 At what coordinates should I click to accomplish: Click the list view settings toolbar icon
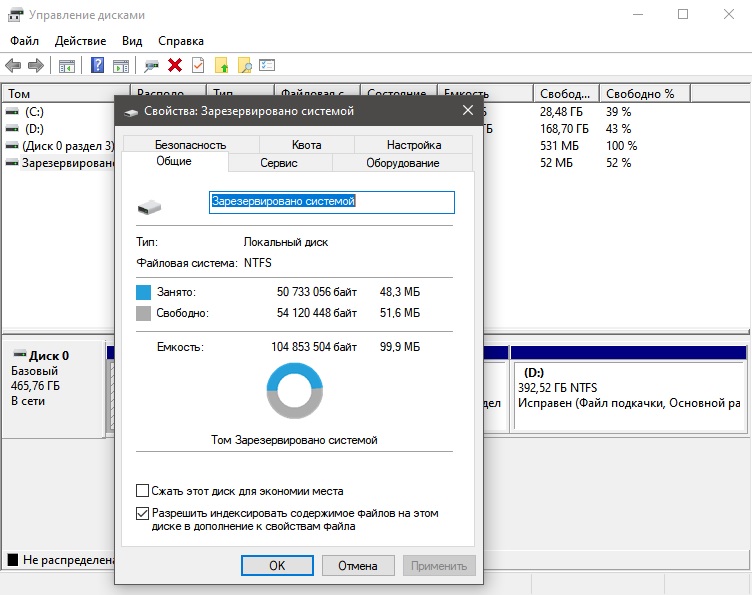(267, 65)
